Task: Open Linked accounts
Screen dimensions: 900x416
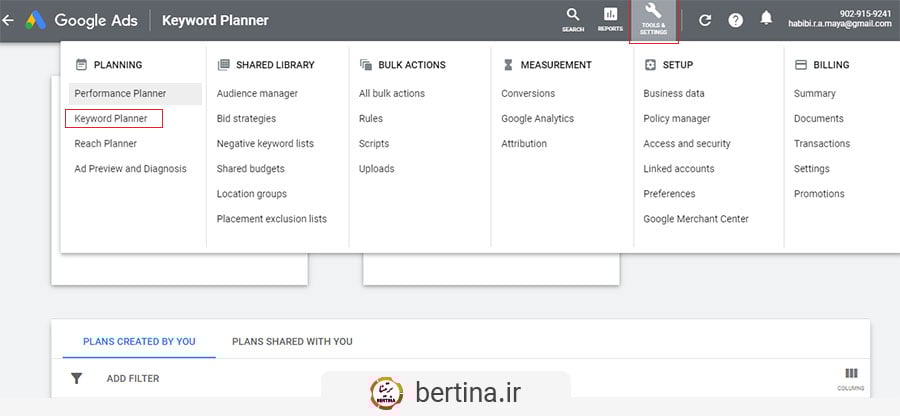Action: click(x=679, y=169)
